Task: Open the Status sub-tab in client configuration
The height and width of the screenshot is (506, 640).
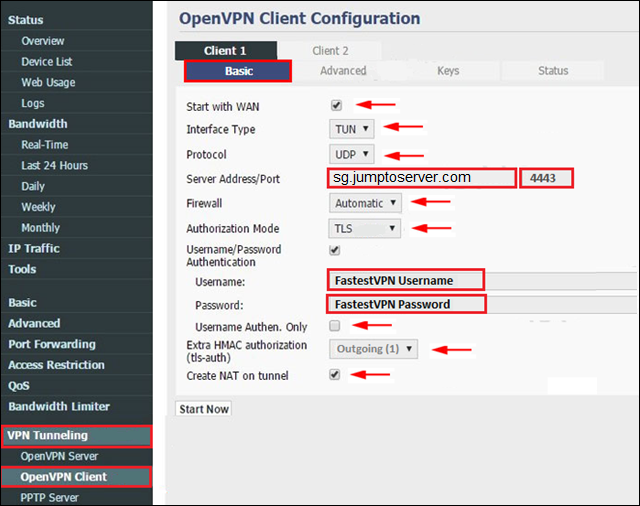Action: point(553,71)
